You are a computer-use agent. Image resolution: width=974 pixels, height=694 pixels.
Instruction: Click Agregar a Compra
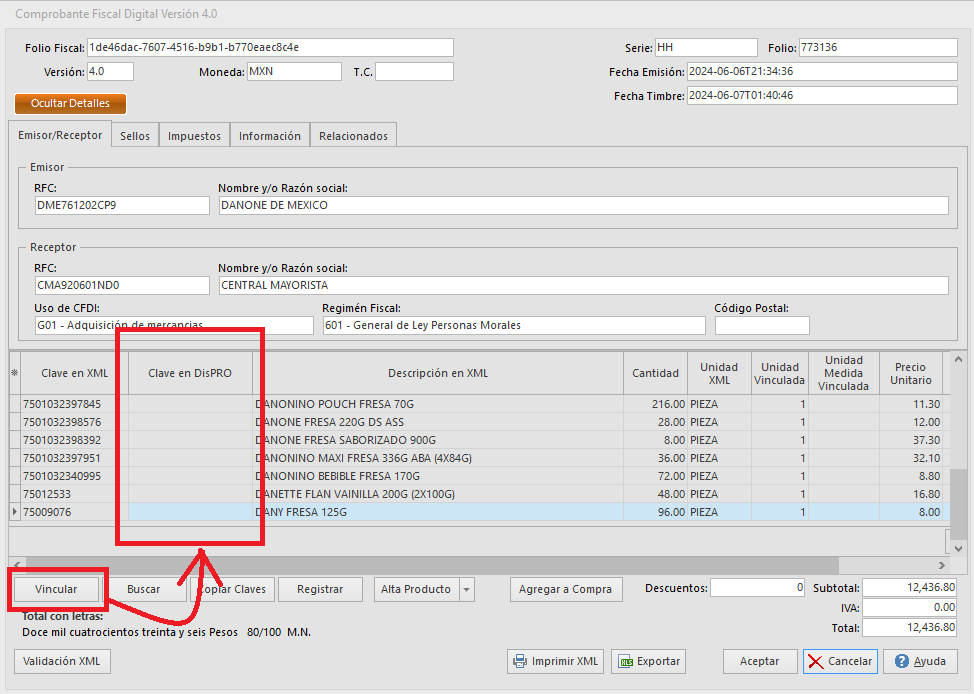(x=566, y=589)
